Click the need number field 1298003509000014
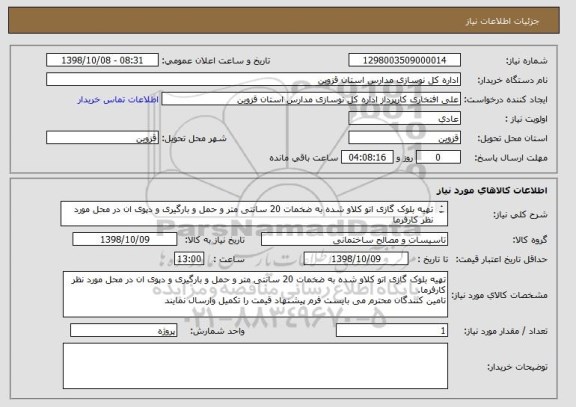The height and width of the screenshot is (407, 576). point(404,60)
